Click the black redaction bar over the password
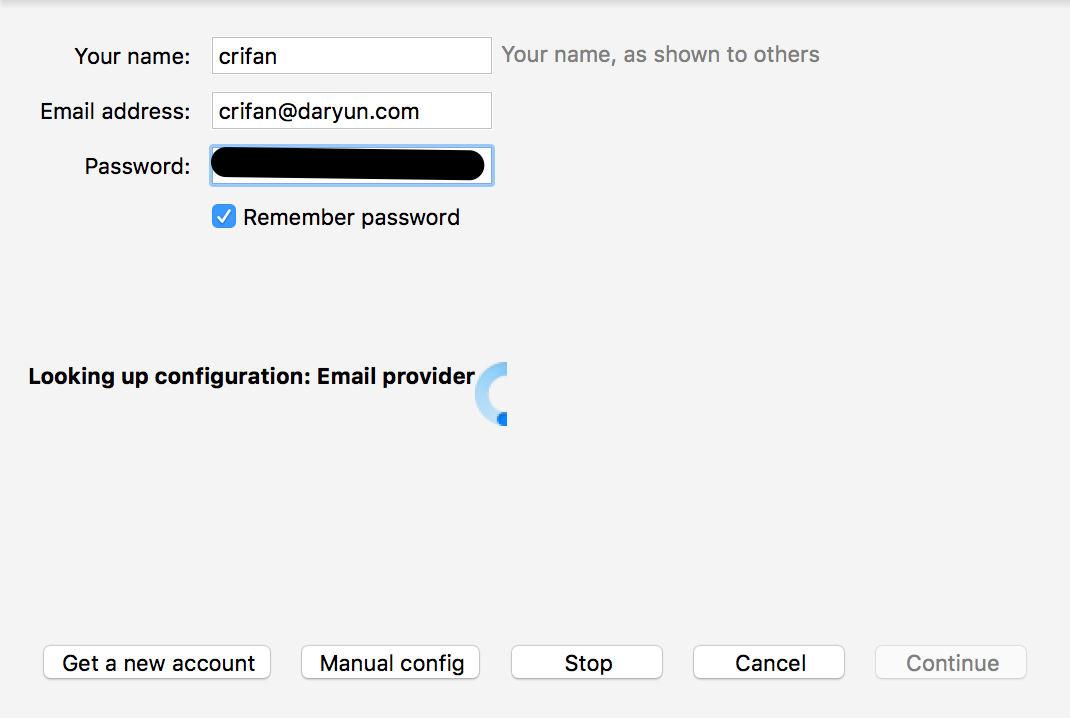1070x718 pixels. click(348, 165)
